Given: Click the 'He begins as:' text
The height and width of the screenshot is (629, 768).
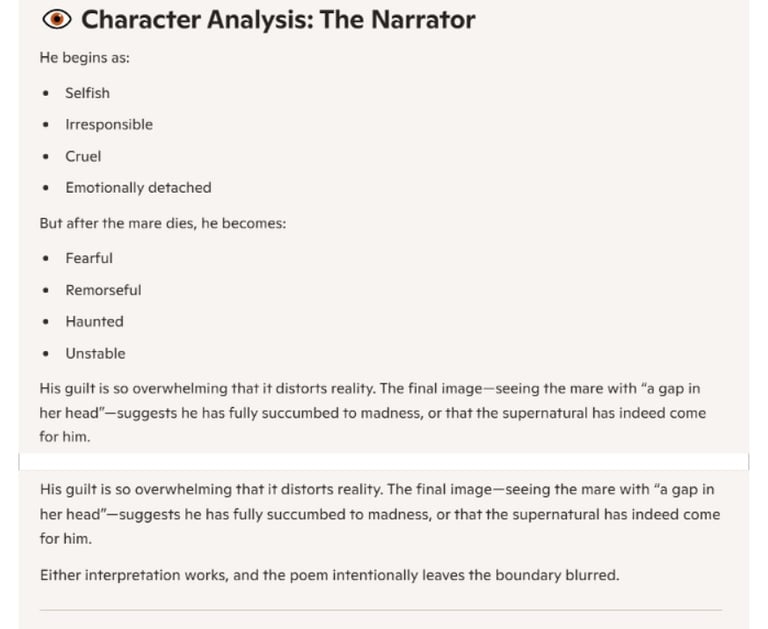Looking at the screenshot, I should [85, 58].
